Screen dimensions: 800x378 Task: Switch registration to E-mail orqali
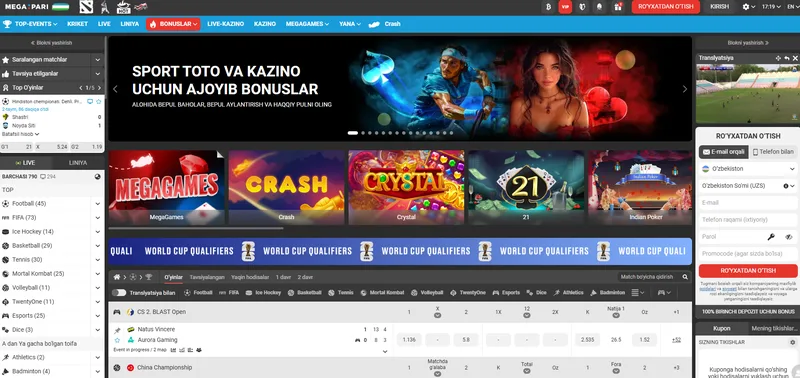tap(724, 152)
